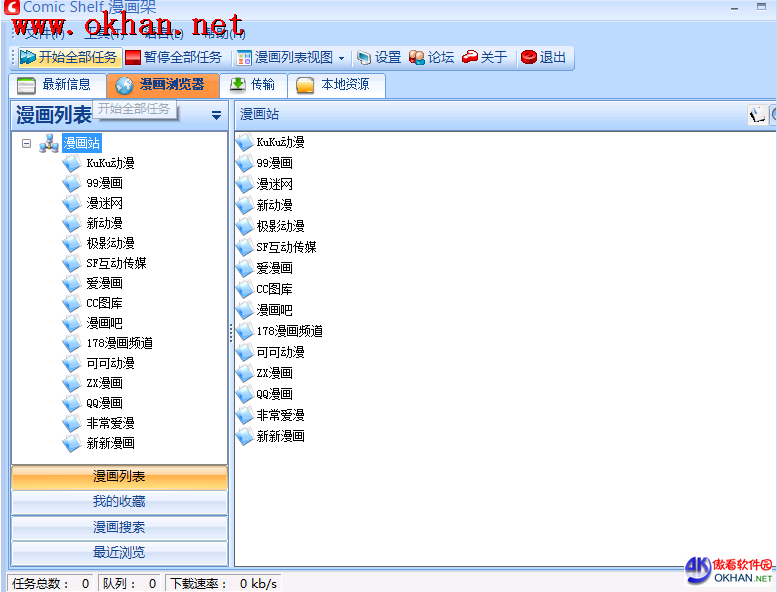Open the 漫画搜索 search section
The image size is (777, 592).
119,528
